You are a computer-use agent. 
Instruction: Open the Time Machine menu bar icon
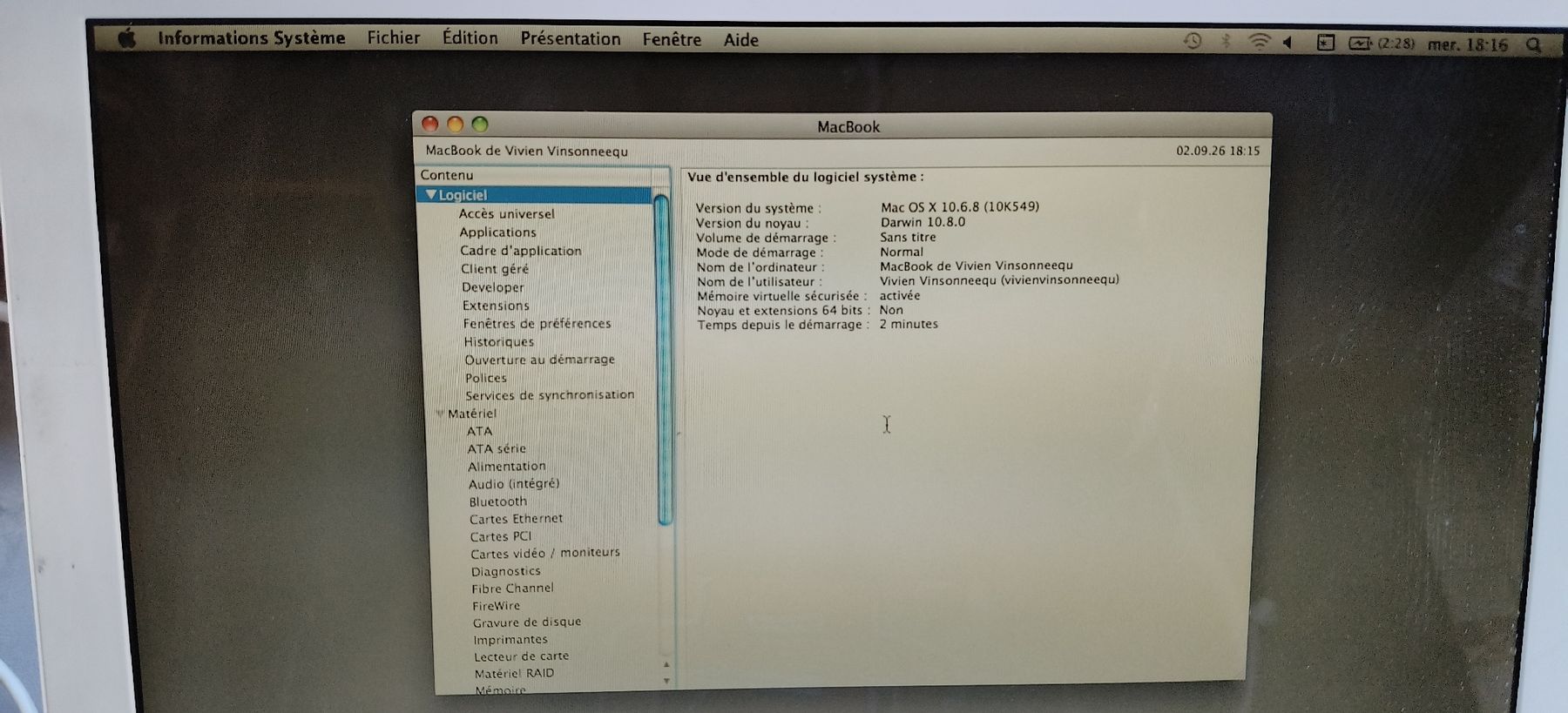tap(1193, 41)
